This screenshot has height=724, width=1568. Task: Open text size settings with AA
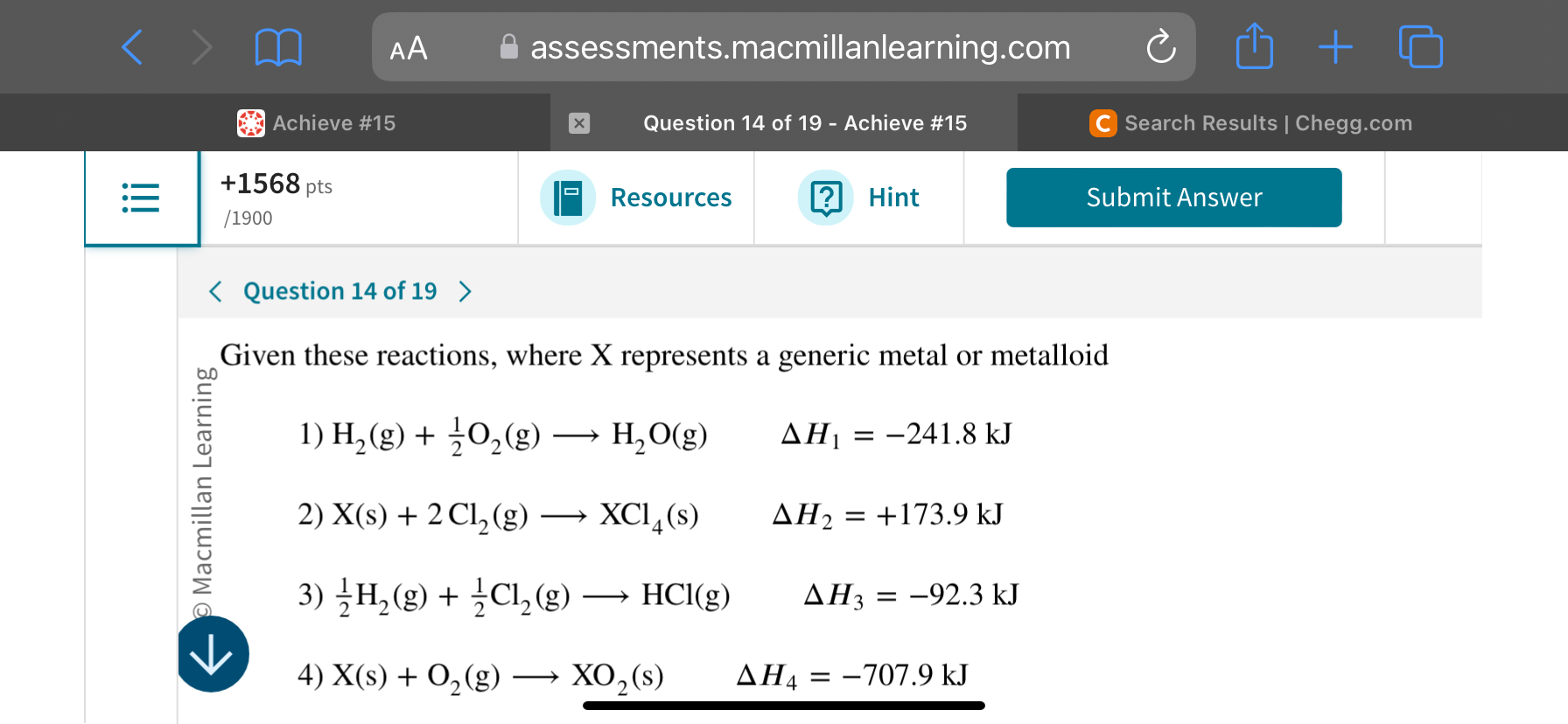click(x=408, y=48)
